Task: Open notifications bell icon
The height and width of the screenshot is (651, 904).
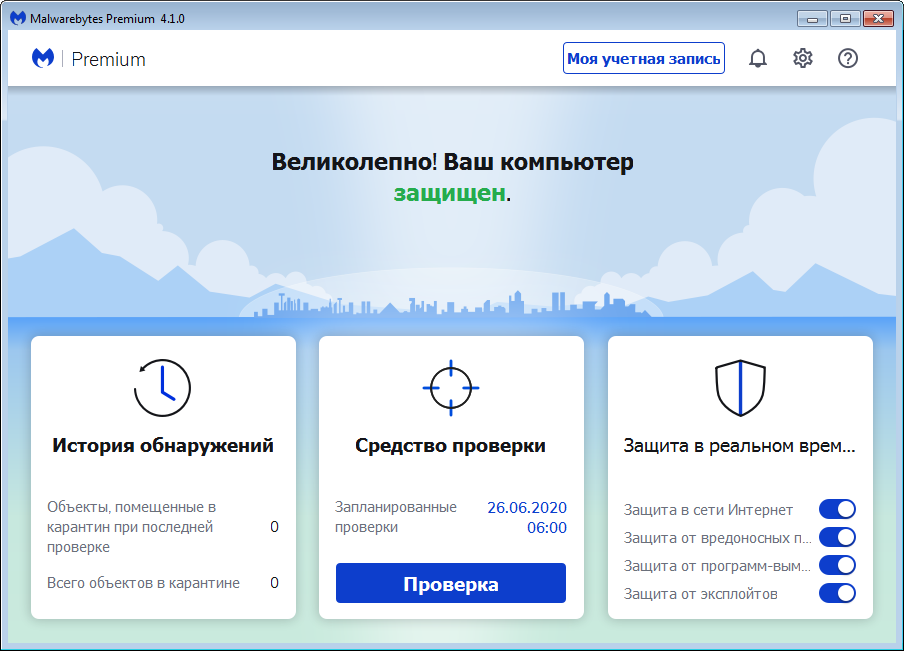Action: tap(758, 59)
